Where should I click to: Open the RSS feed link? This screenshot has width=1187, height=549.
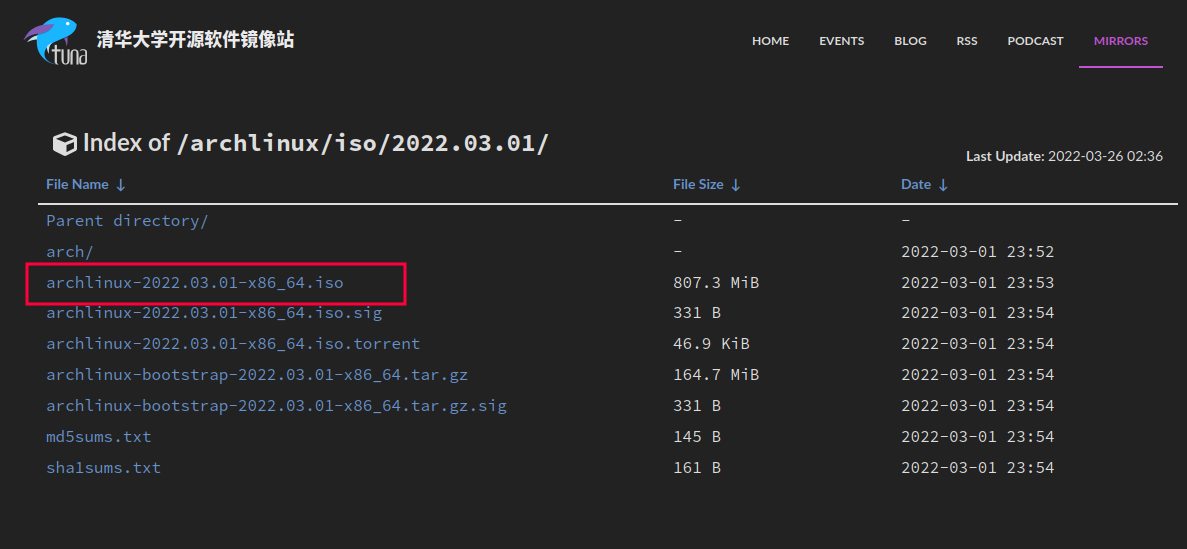pyautogui.click(x=966, y=41)
